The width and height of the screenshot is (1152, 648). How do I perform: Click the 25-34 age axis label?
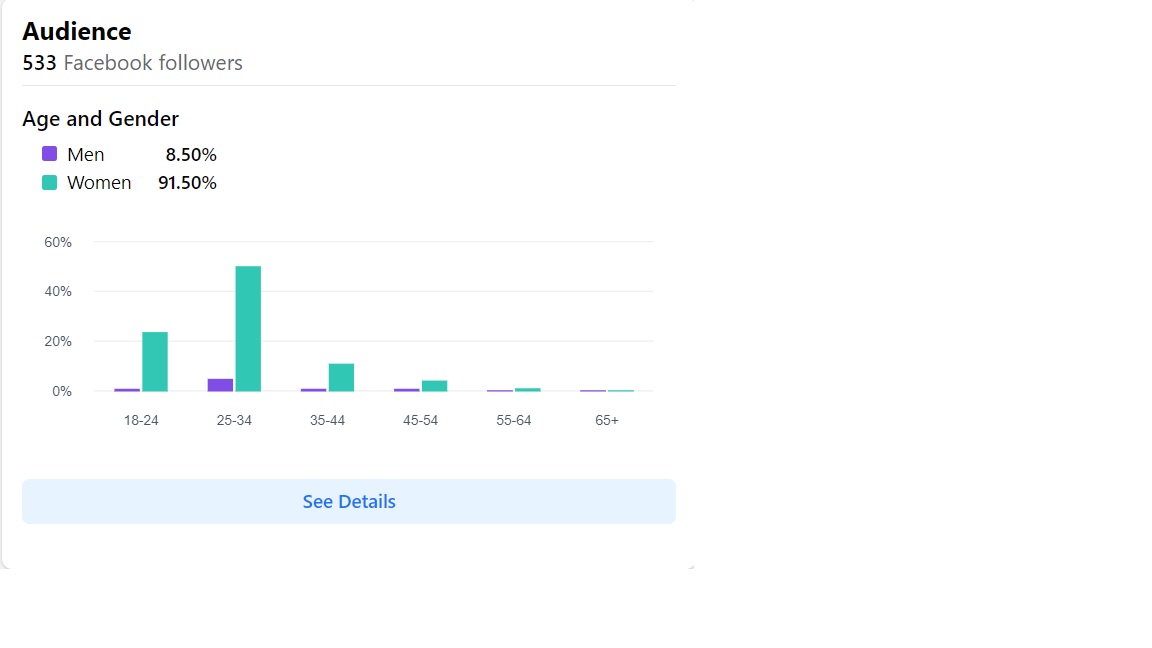[234, 421]
